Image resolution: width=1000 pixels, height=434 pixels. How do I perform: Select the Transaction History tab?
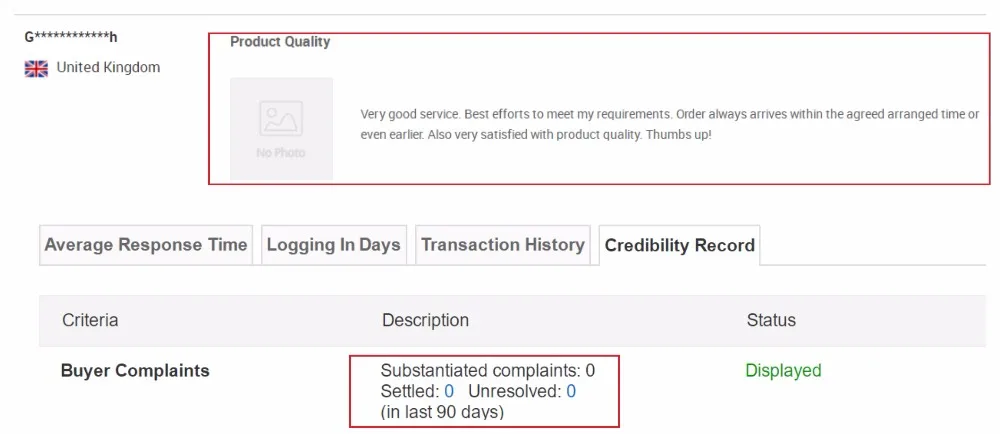point(503,245)
